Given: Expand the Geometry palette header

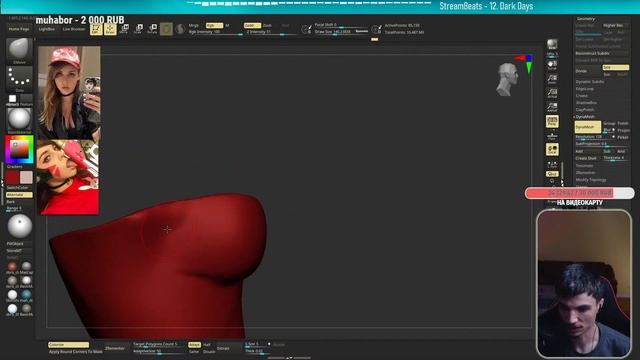Looking at the screenshot, I should 586,19.
